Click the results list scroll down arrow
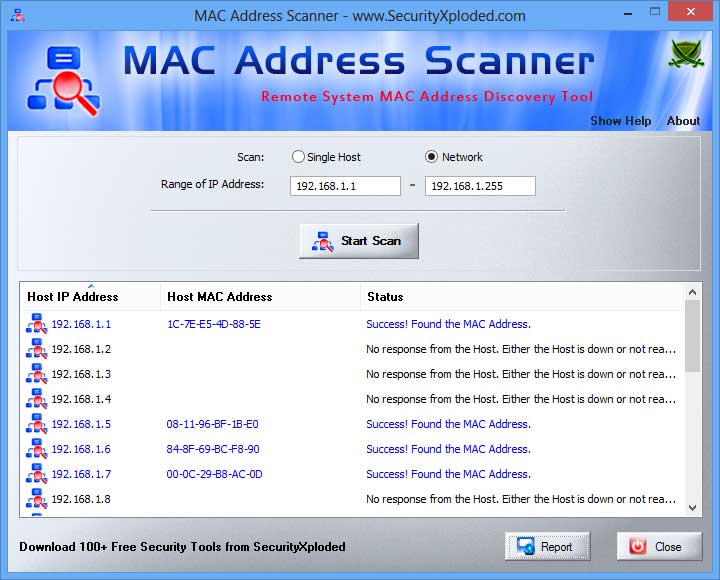 692,508
